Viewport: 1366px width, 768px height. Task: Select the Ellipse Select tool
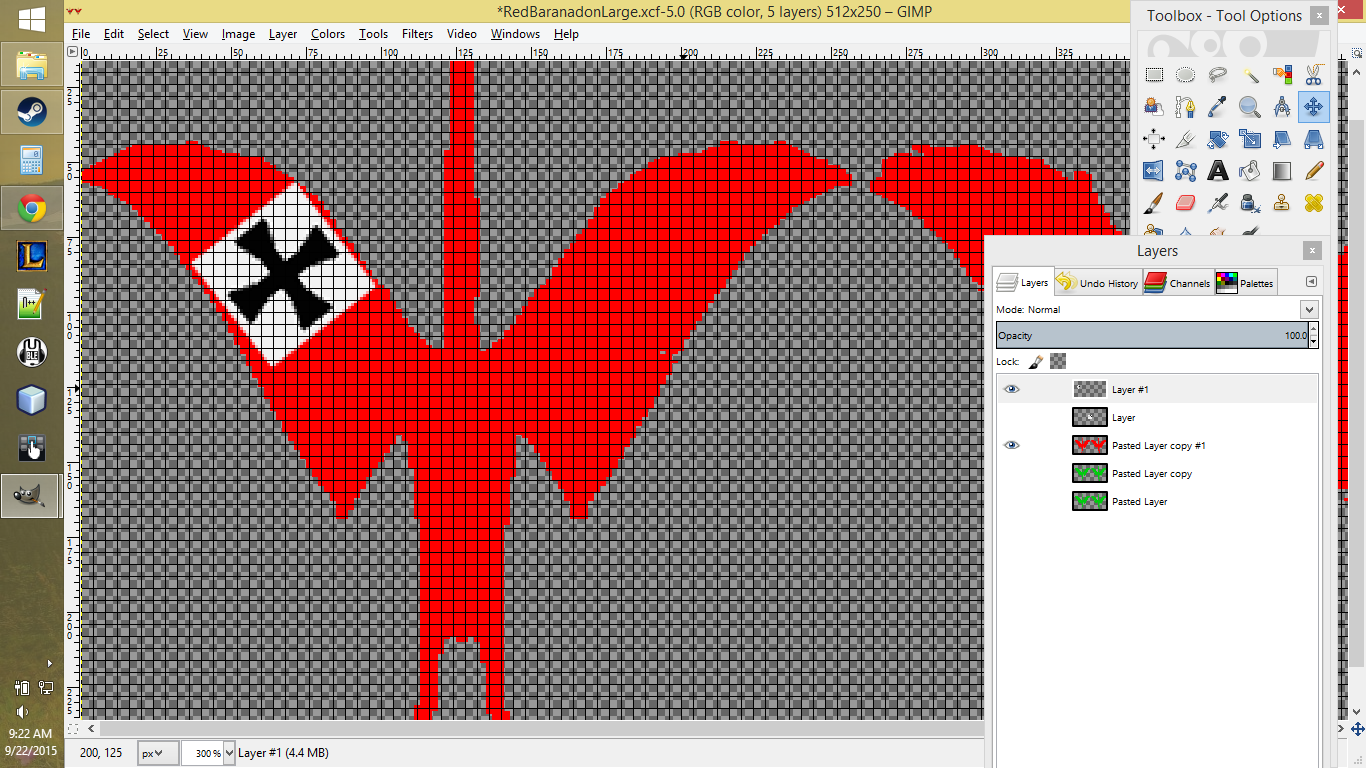coord(1186,74)
